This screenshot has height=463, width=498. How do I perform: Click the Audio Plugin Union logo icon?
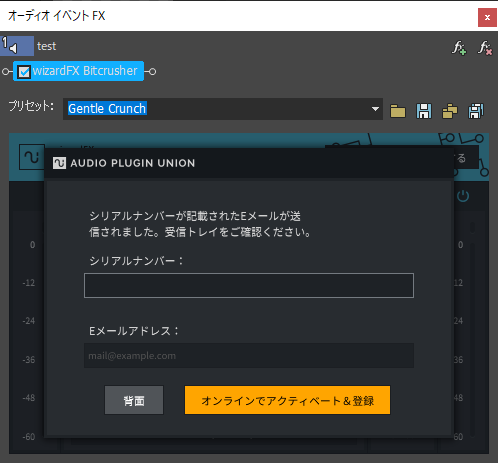[x=60, y=163]
